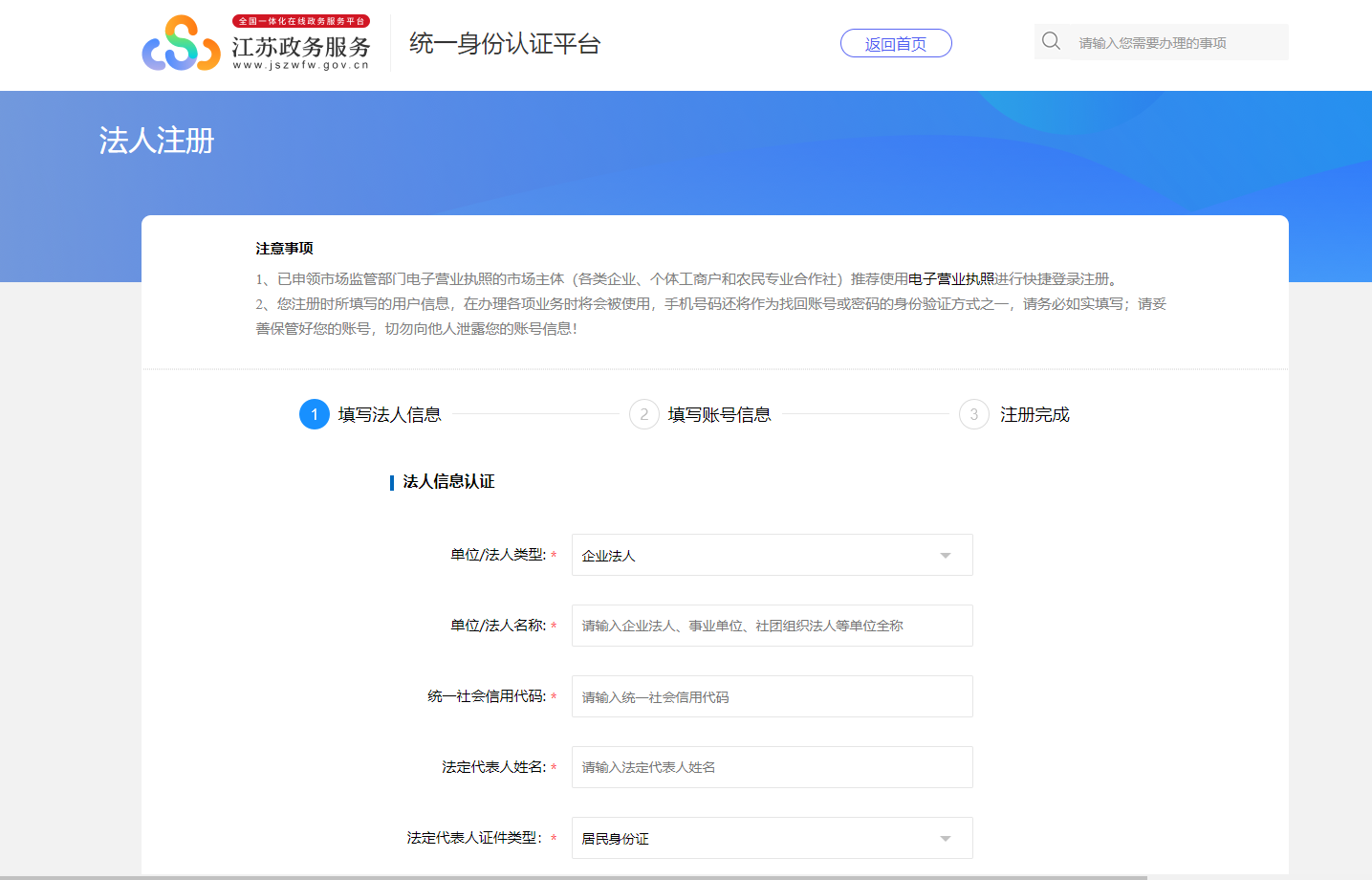Click the 返回首页 button
Screen dimensions: 1372x880
point(896,44)
